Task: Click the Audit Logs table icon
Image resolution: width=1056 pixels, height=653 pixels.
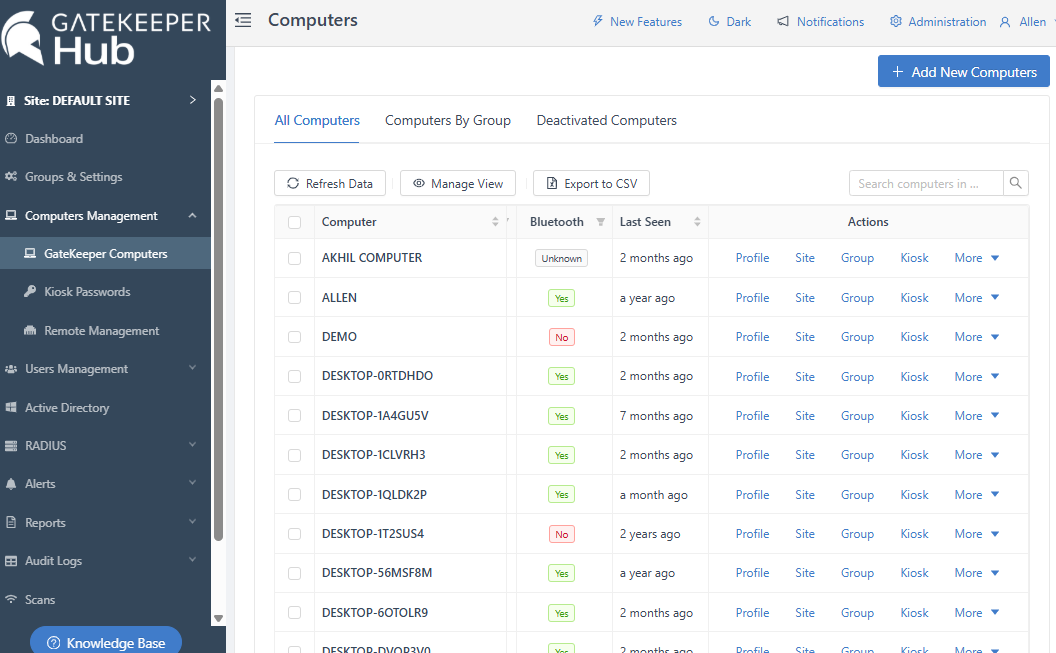Action: coord(11,561)
